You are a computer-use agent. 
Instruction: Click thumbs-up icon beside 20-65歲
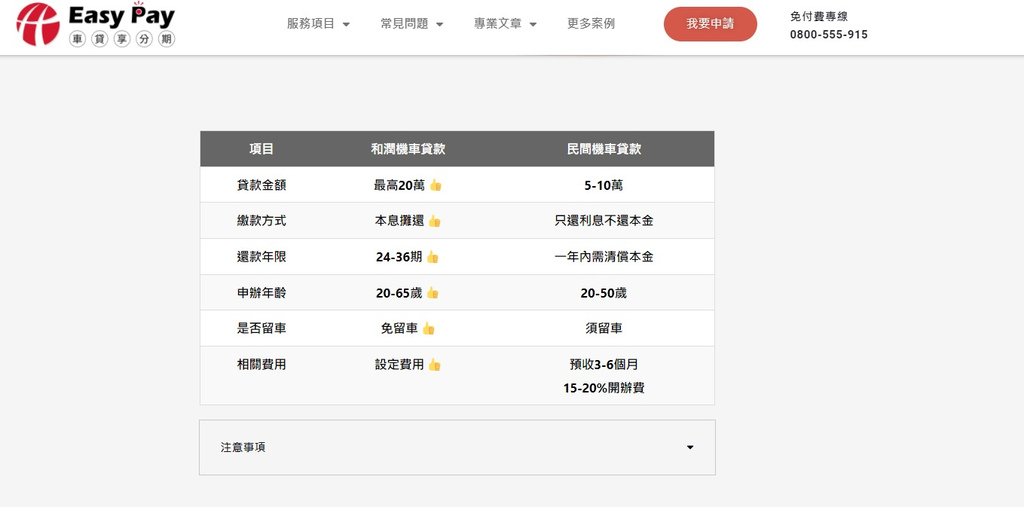click(432, 293)
